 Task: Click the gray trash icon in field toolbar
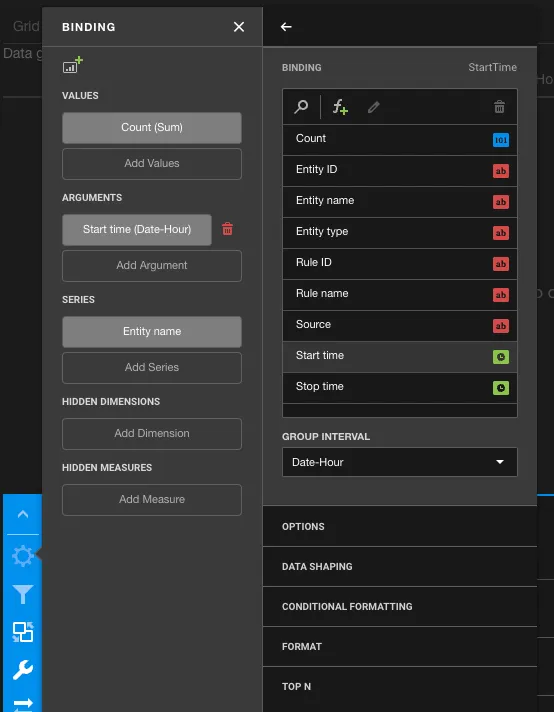[x=499, y=107]
